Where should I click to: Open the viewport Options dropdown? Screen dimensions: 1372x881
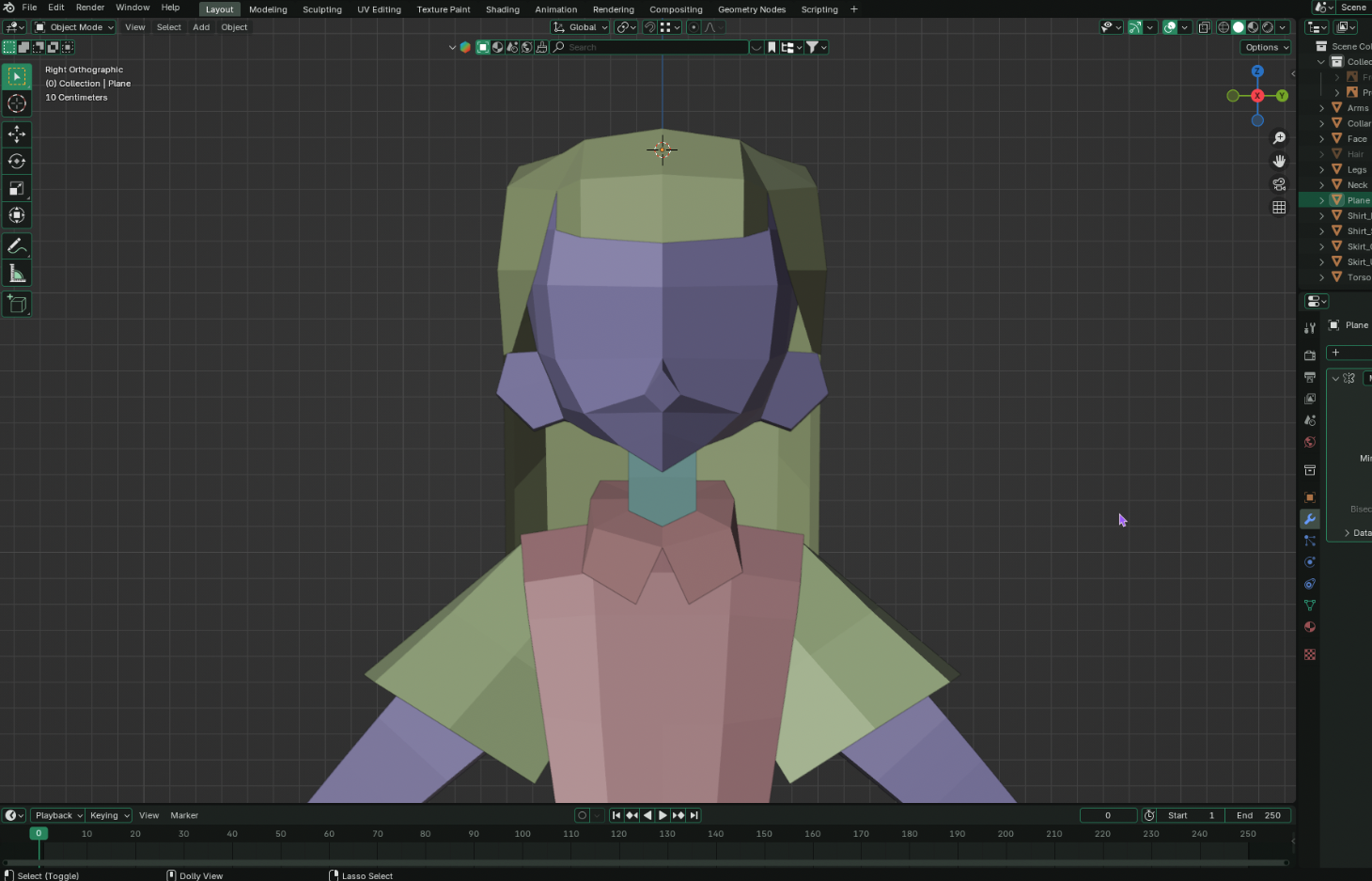pos(1266,47)
